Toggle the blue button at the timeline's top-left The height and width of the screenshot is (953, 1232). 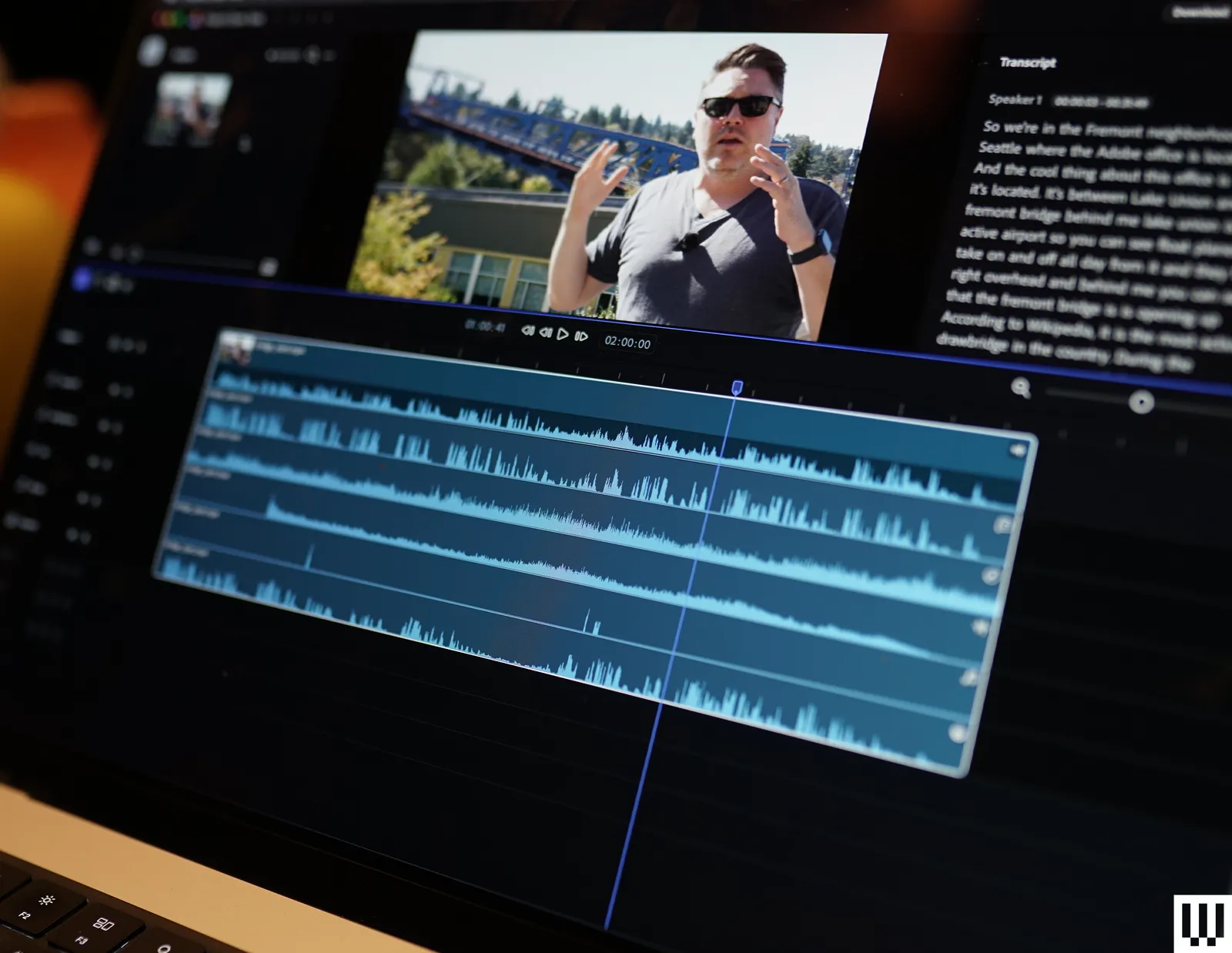pyautogui.click(x=81, y=280)
